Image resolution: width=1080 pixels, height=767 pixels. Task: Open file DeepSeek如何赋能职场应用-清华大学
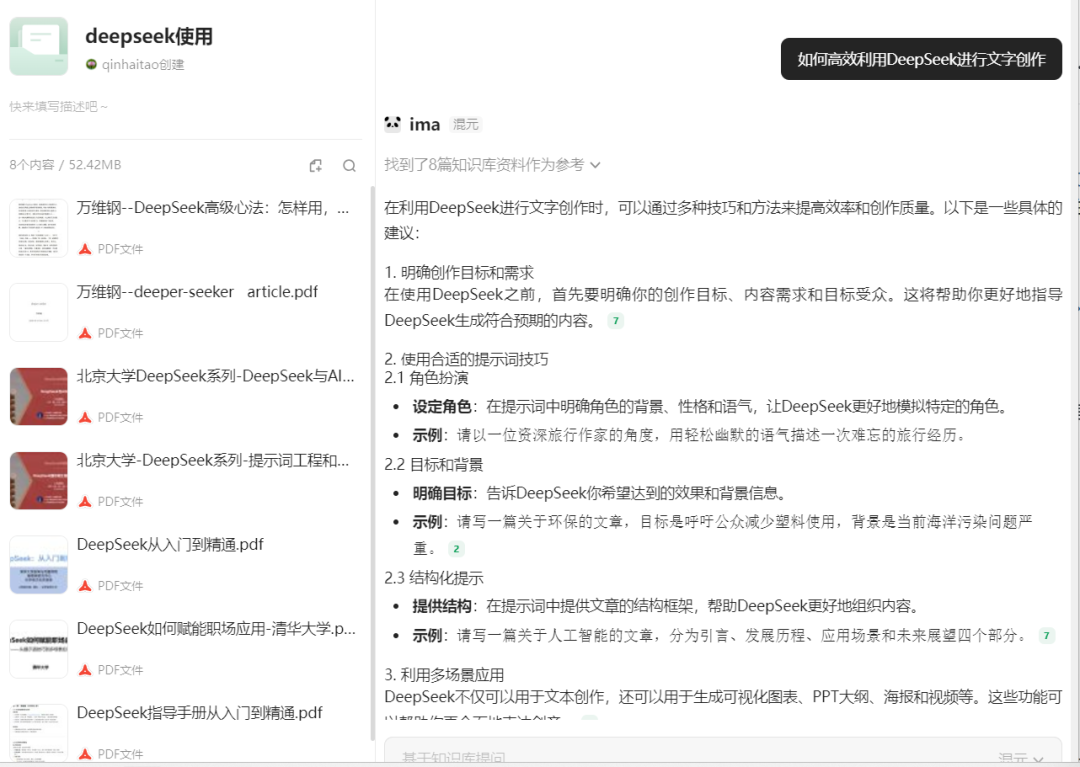216,629
